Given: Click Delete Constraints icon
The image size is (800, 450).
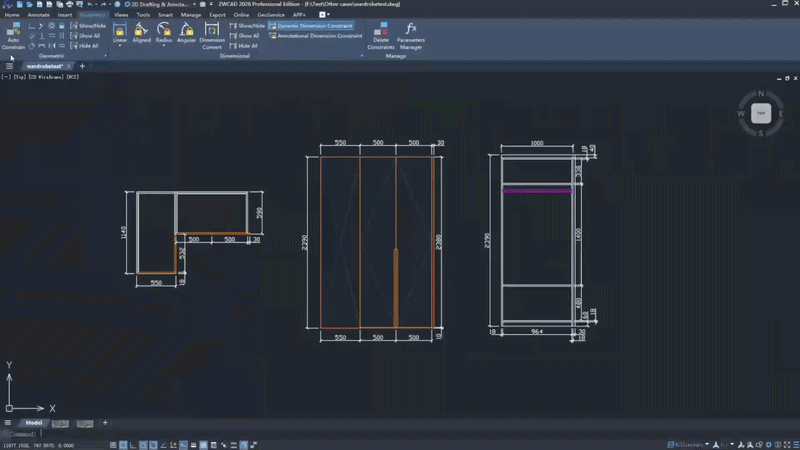Looking at the screenshot, I should (x=381, y=36).
